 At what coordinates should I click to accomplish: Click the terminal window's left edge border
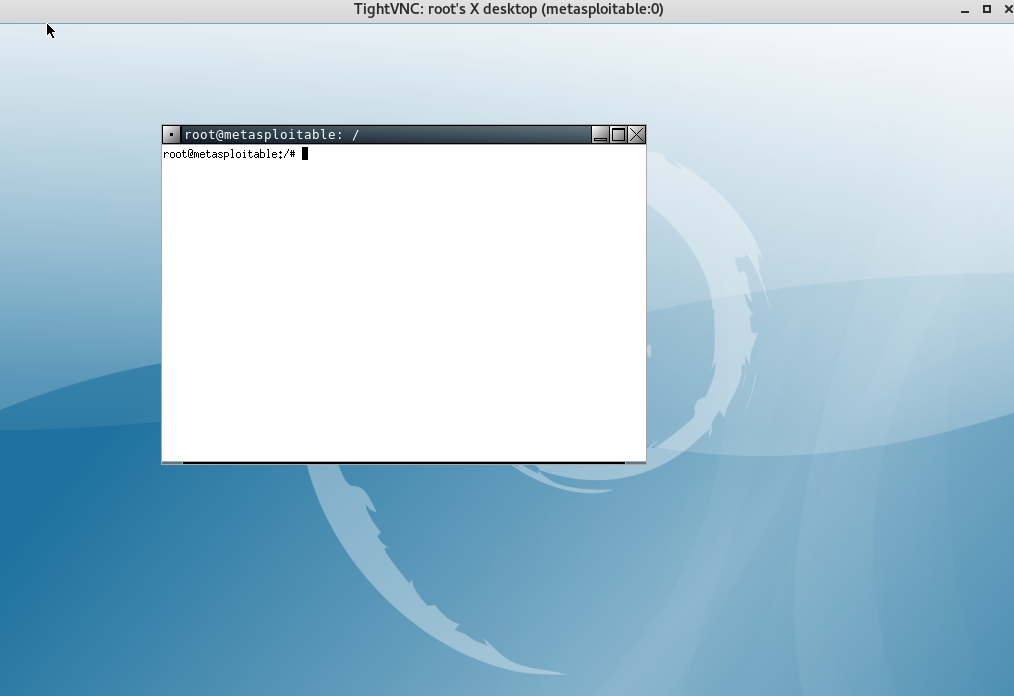point(162,300)
